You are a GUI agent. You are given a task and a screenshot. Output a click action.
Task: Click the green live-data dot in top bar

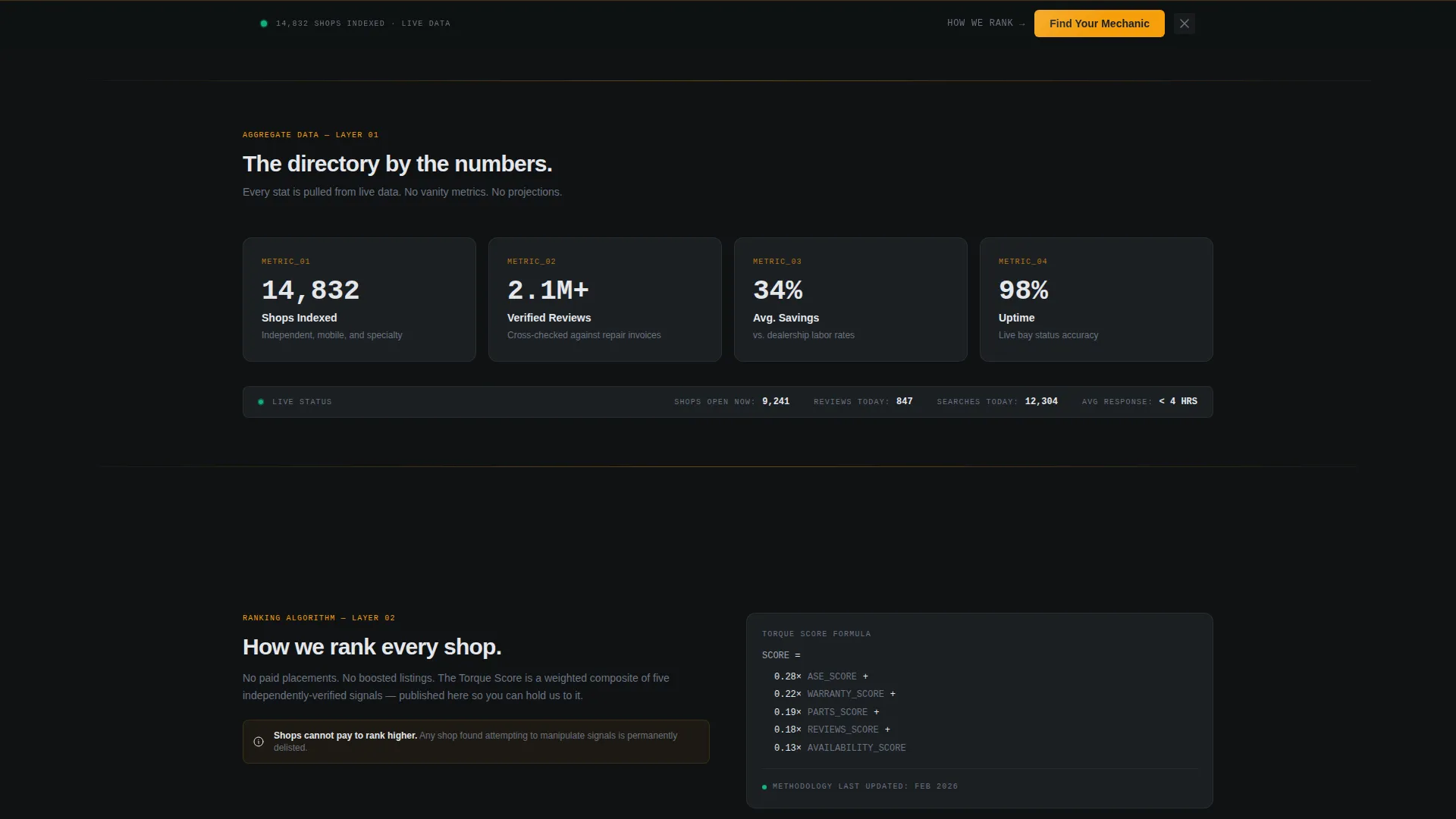tap(264, 24)
